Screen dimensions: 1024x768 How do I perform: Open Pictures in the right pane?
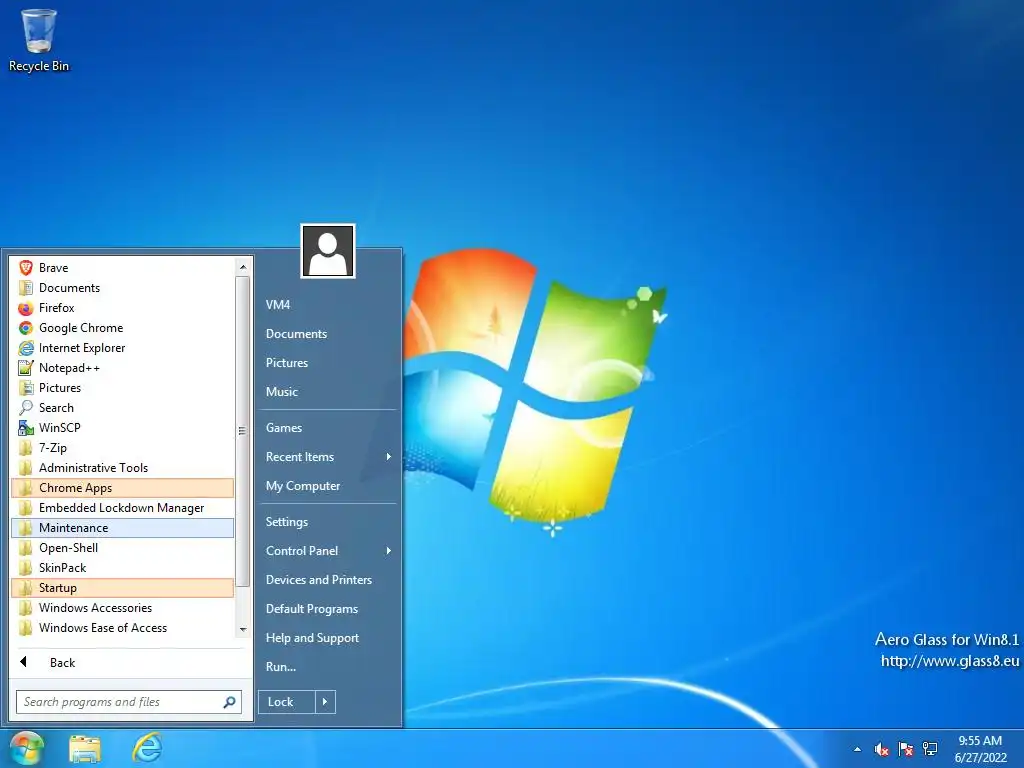(x=287, y=363)
